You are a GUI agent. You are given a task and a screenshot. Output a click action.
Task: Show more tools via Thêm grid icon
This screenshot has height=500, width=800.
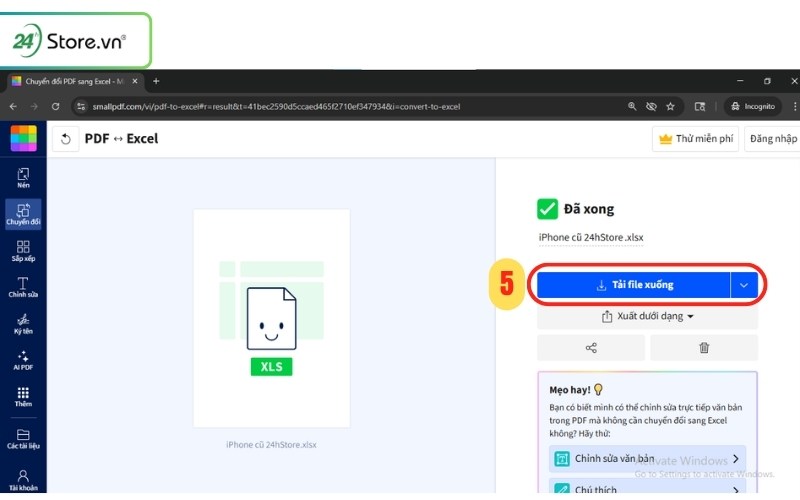[x=23, y=396]
